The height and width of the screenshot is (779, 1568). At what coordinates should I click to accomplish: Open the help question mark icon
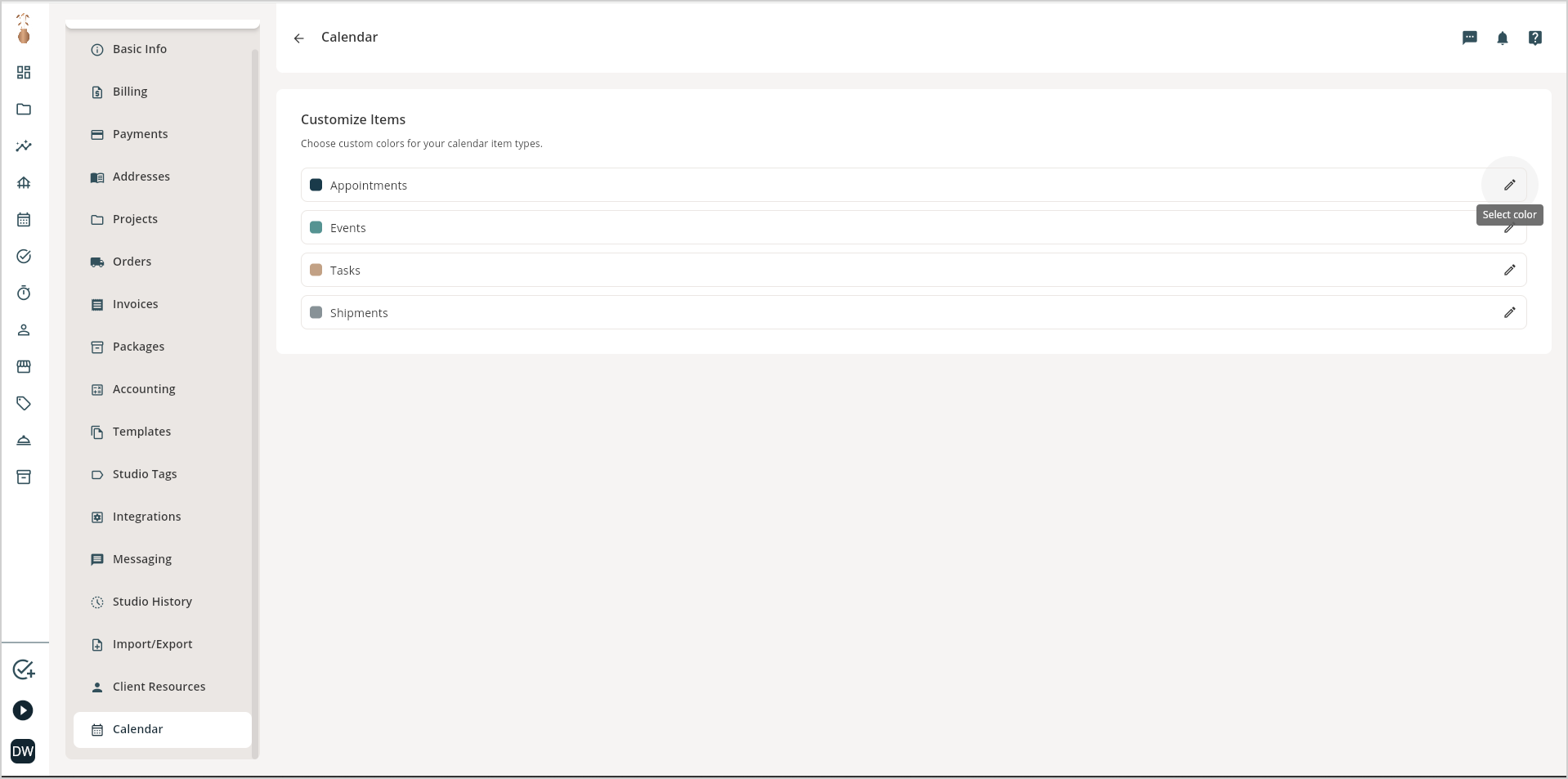[1535, 38]
